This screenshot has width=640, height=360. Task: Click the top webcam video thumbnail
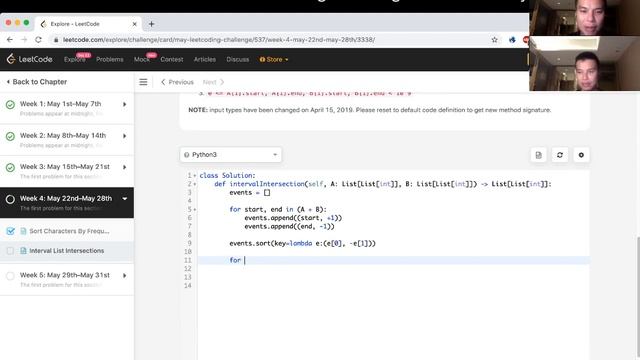click(584, 18)
